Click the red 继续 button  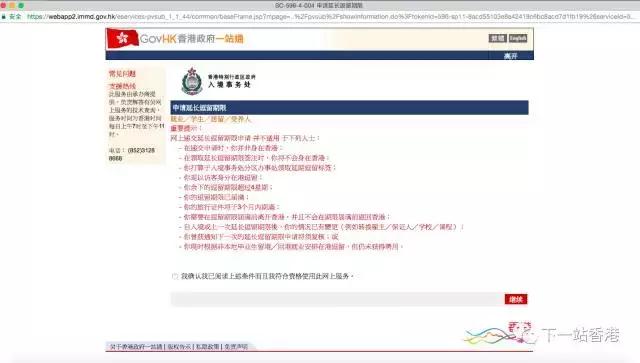point(516,299)
